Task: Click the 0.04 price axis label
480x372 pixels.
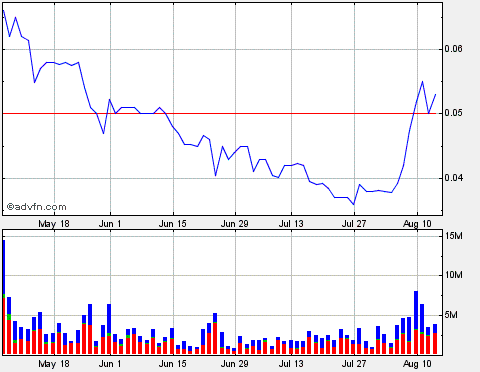Action: tap(454, 178)
